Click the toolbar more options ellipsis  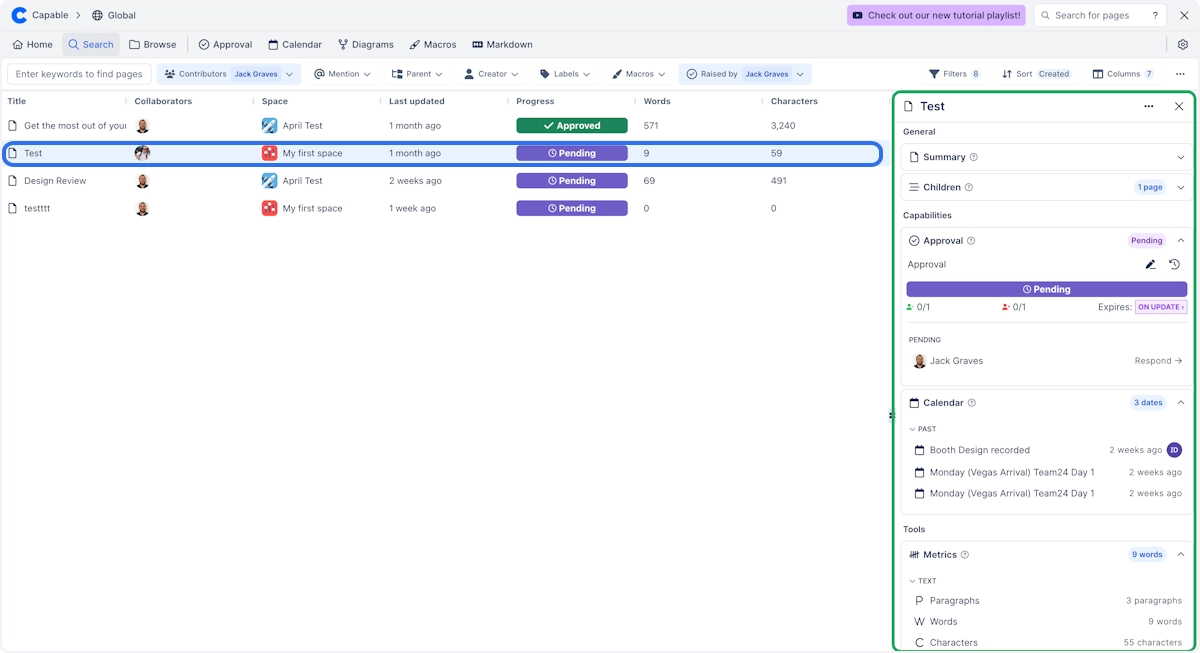click(1180, 74)
